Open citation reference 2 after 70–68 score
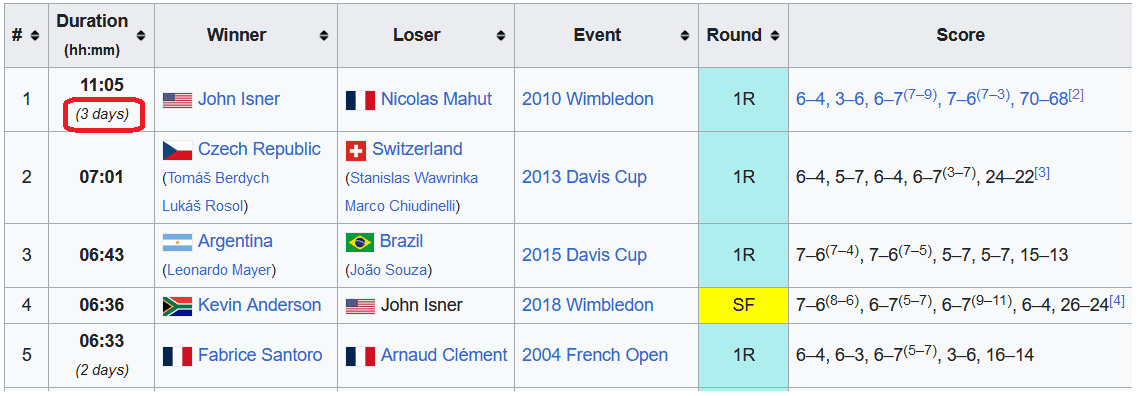Viewport: 1138px width, 396px height. click(1076, 94)
